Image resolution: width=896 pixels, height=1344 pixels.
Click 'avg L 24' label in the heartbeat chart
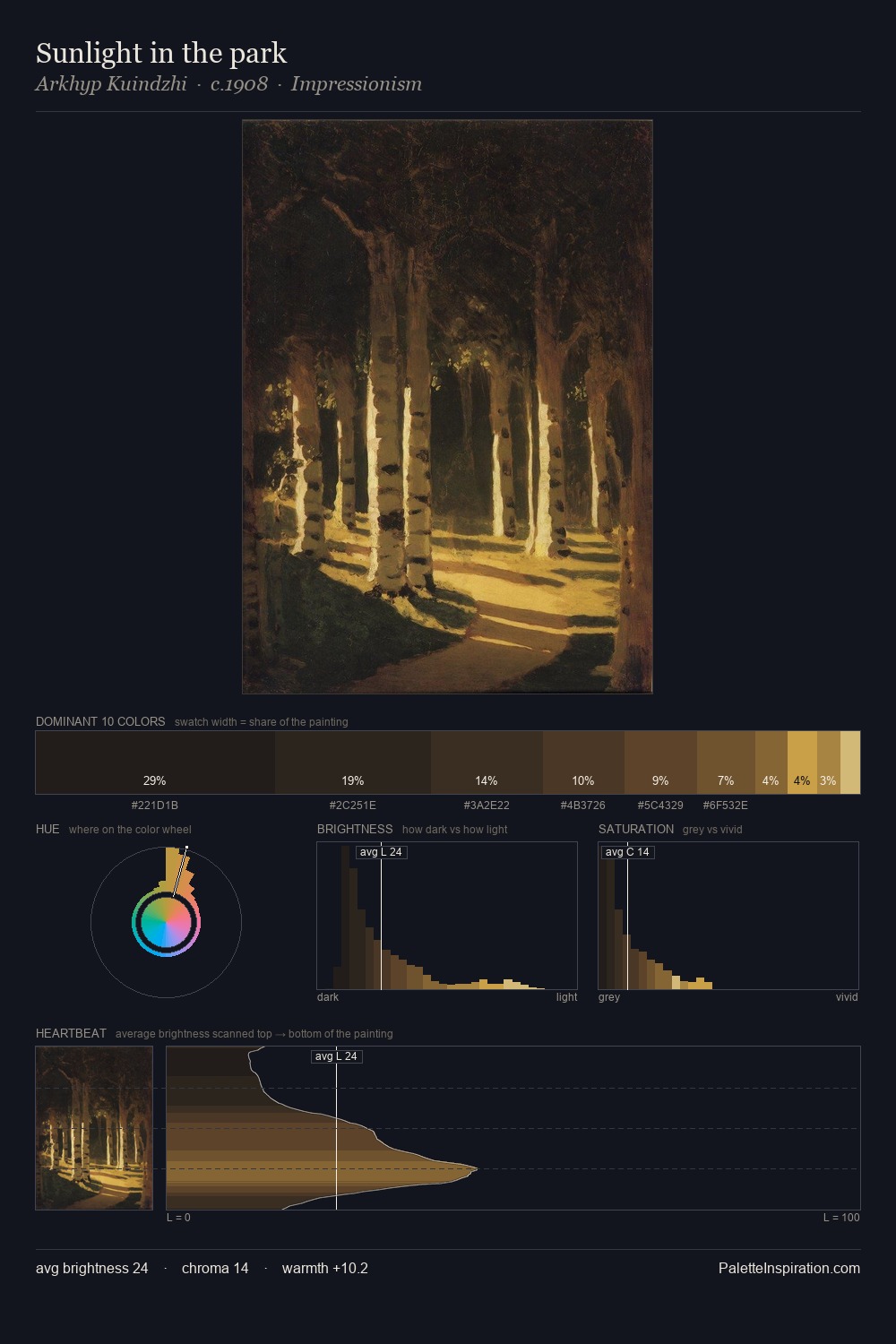coord(337,1056)
